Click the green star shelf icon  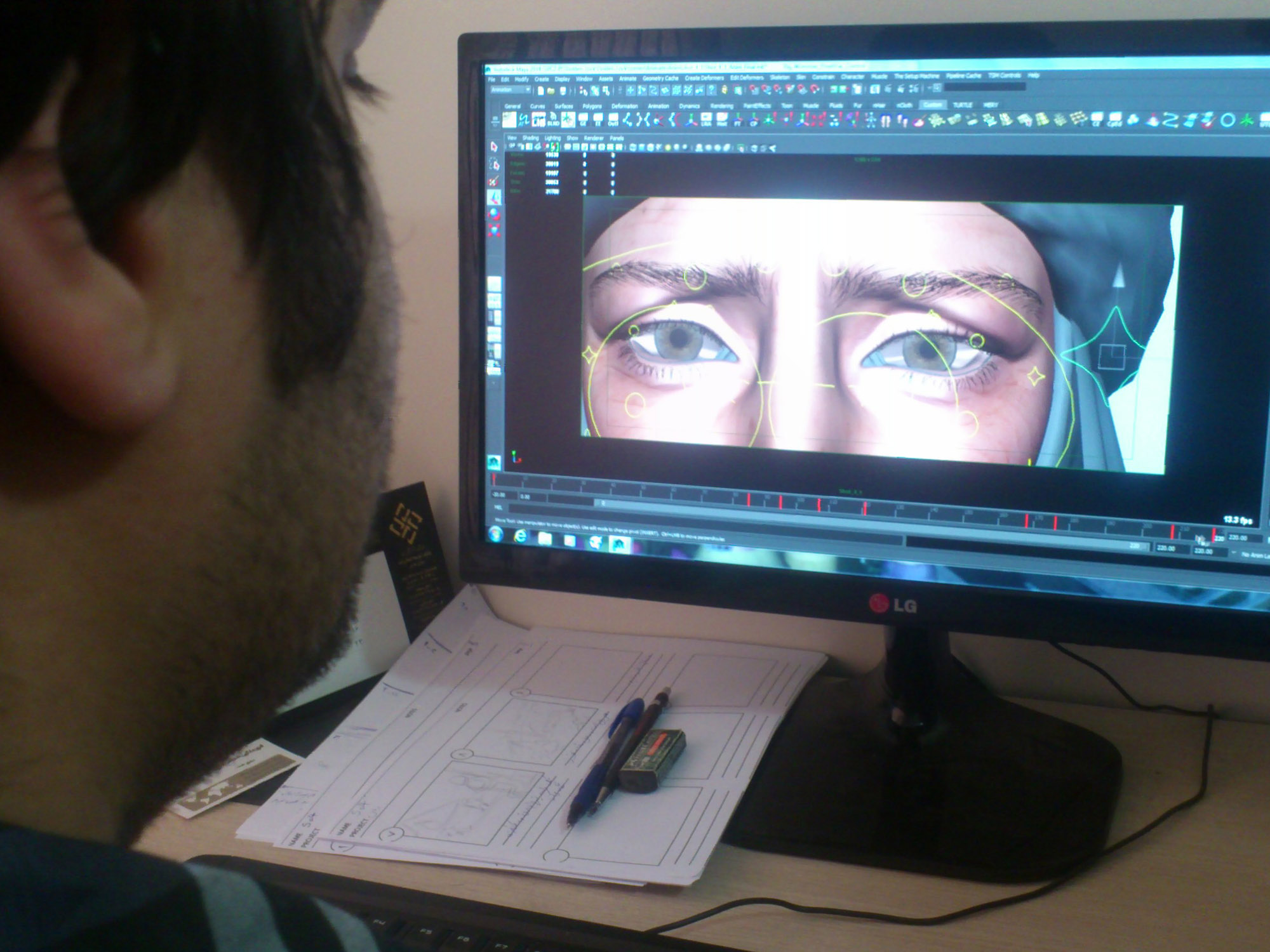1247,119
